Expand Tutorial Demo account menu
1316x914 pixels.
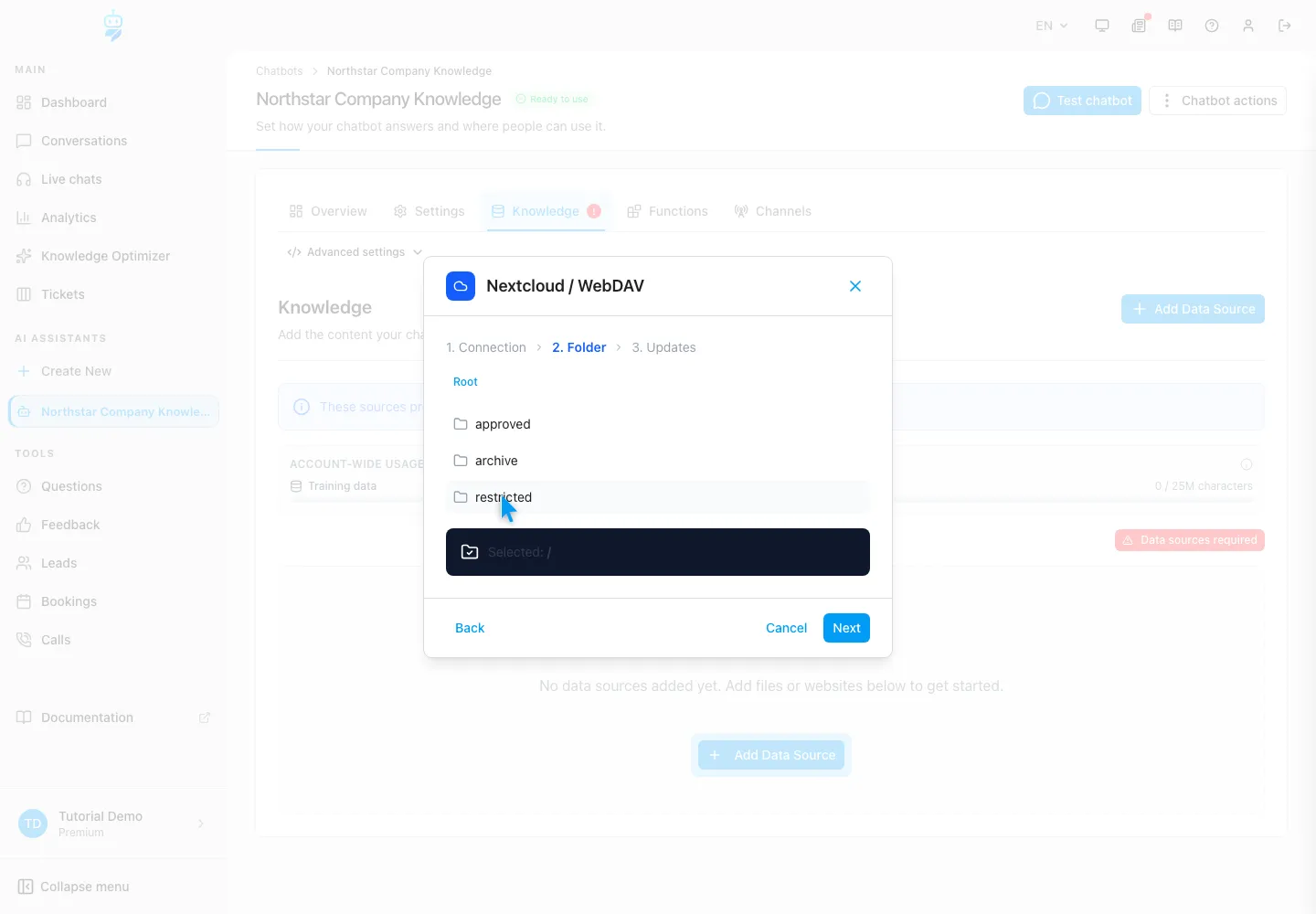tap(113, 824)
